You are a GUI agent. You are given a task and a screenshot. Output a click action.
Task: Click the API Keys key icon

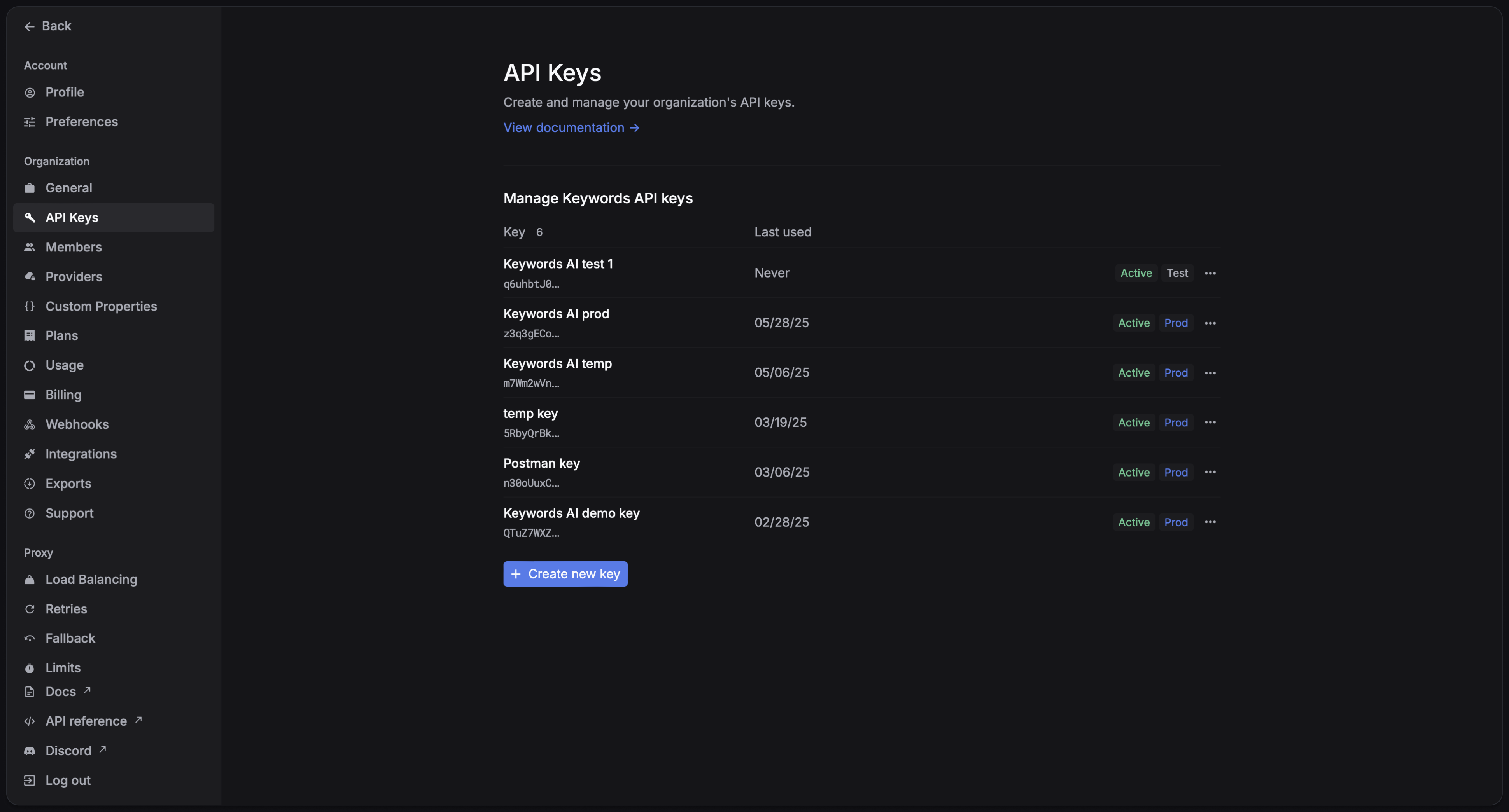[x=29, y=218]
